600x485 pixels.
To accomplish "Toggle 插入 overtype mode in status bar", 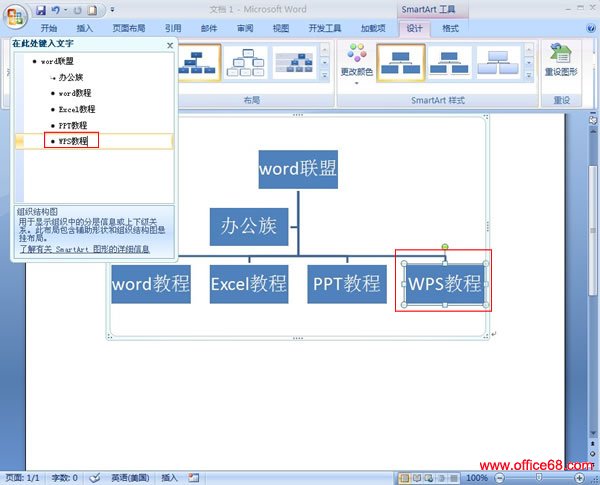I will click(x=169, y=478).
